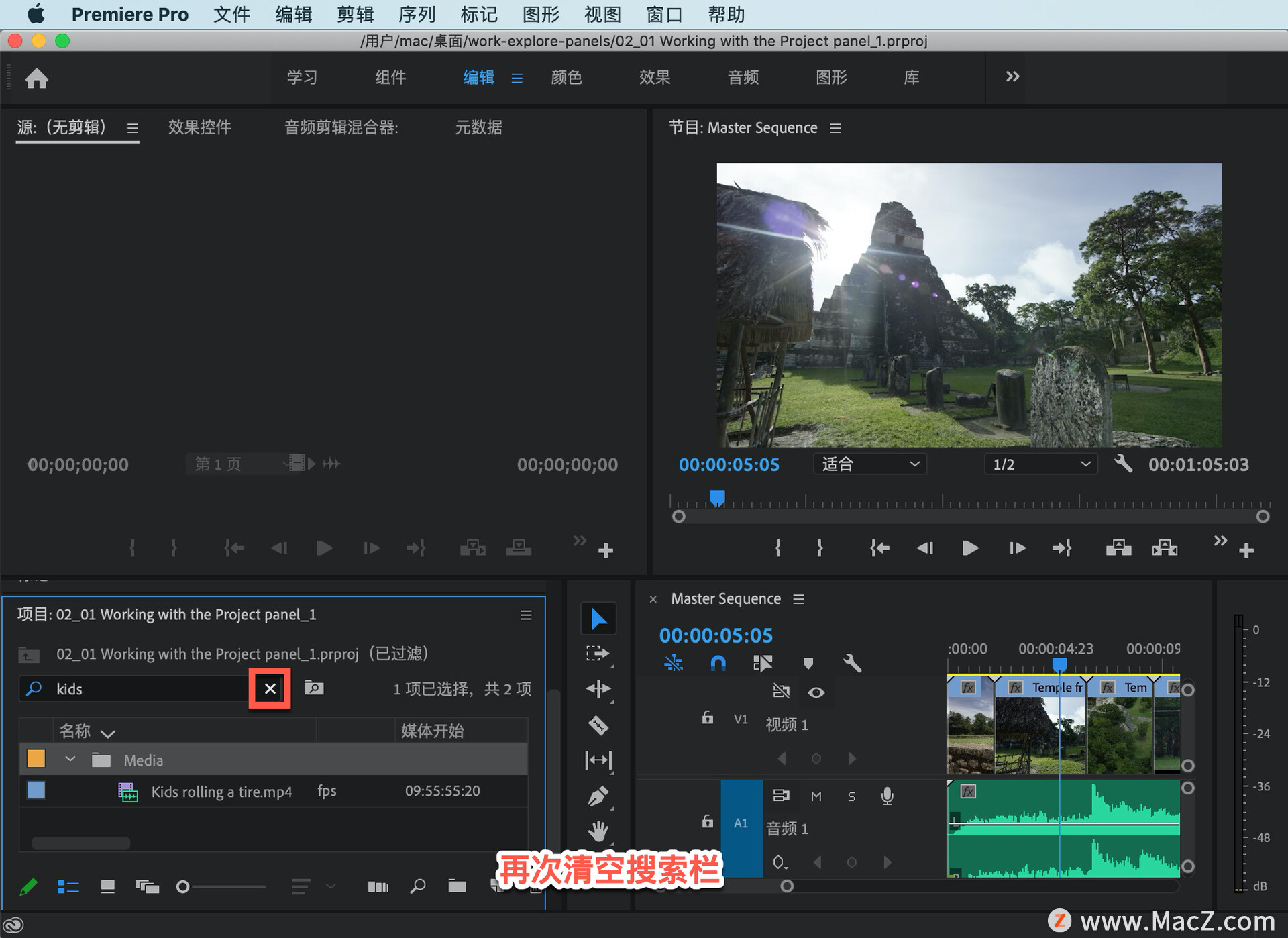Switch Project panel to Freeform view

click(147, 887)
